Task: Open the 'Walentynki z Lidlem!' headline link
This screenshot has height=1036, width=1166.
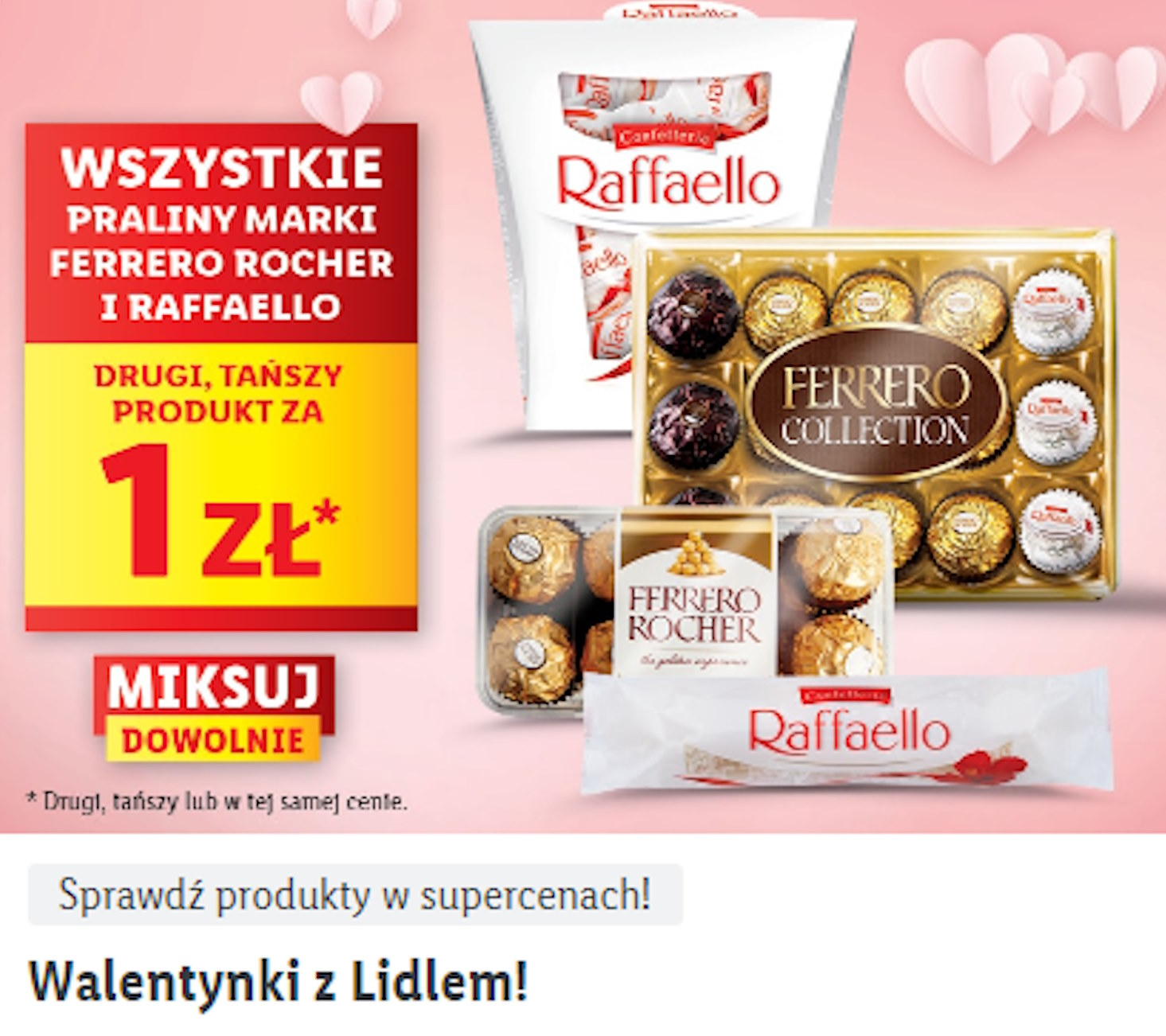Action: coord(278,981)
